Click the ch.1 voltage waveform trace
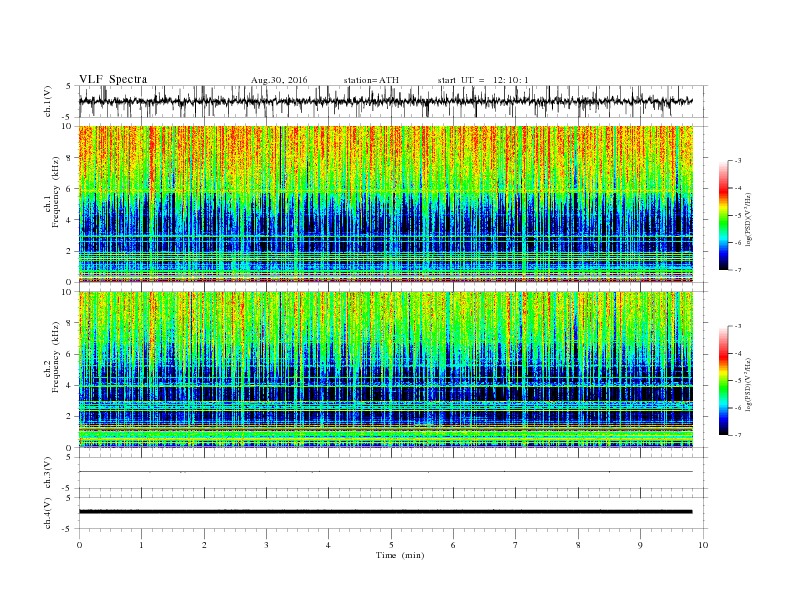Viewport: 792px width, 612px height. pyautogui.click(x=385, y=101)
